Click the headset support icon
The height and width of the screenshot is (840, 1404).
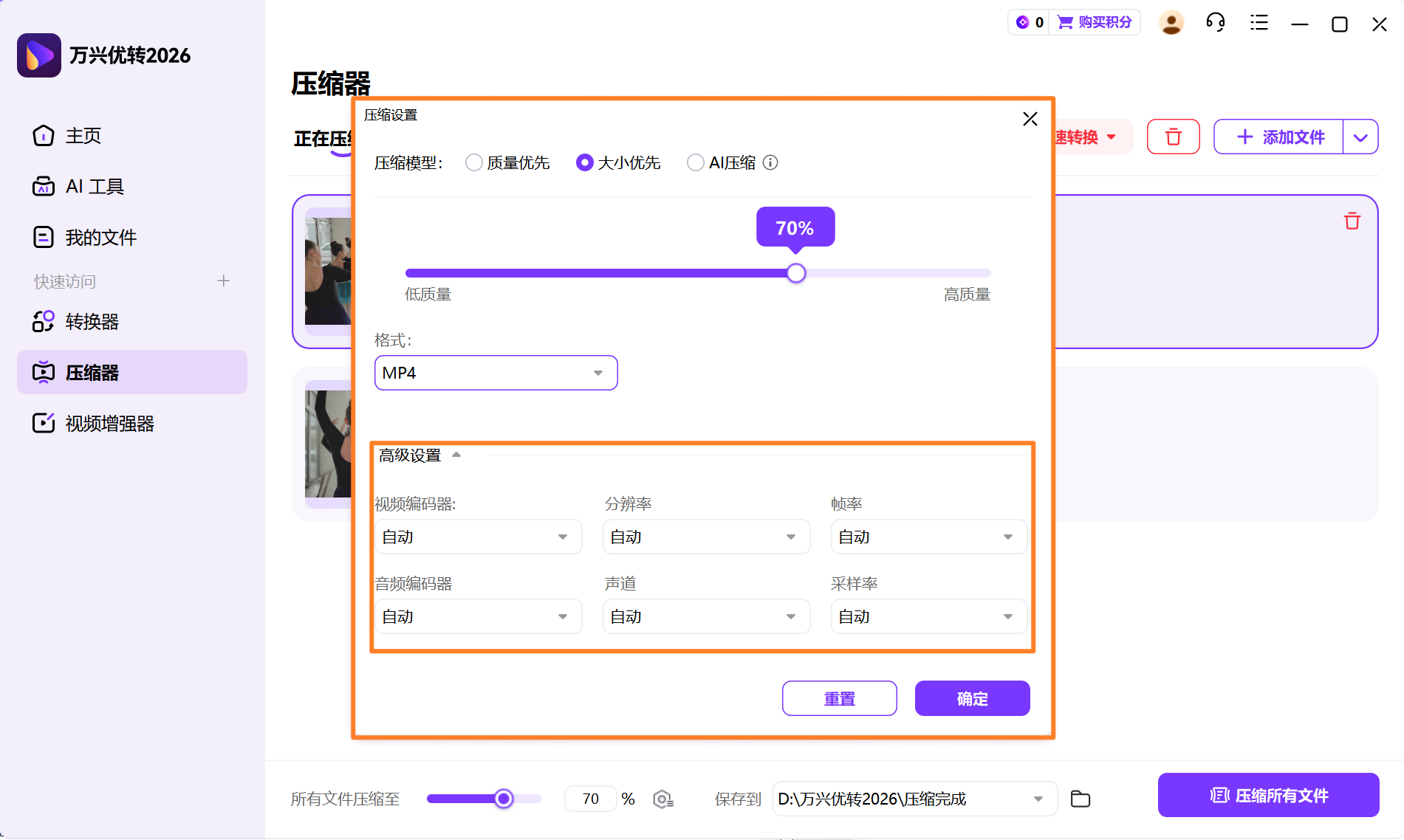[1215, 23]
